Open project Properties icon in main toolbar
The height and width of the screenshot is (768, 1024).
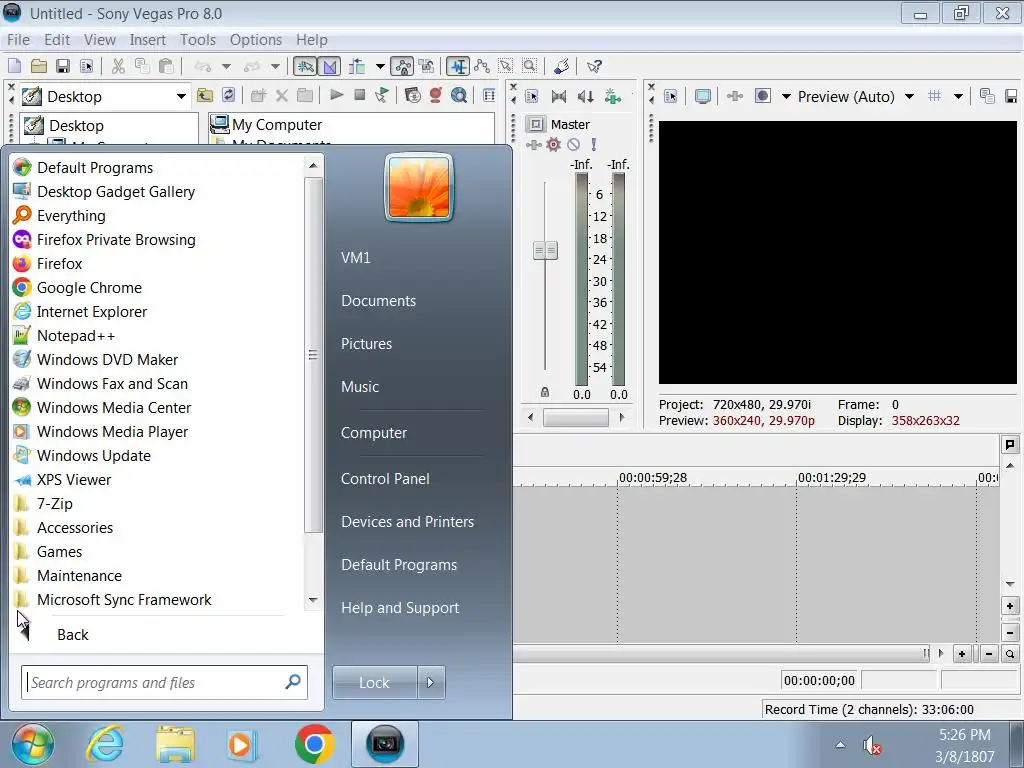tap(86, 66)
